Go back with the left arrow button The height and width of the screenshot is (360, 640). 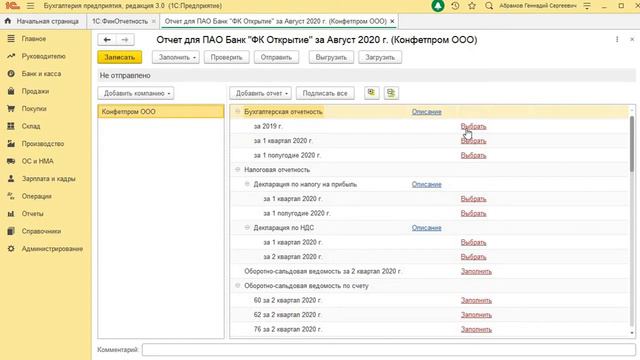coord(107,40)
